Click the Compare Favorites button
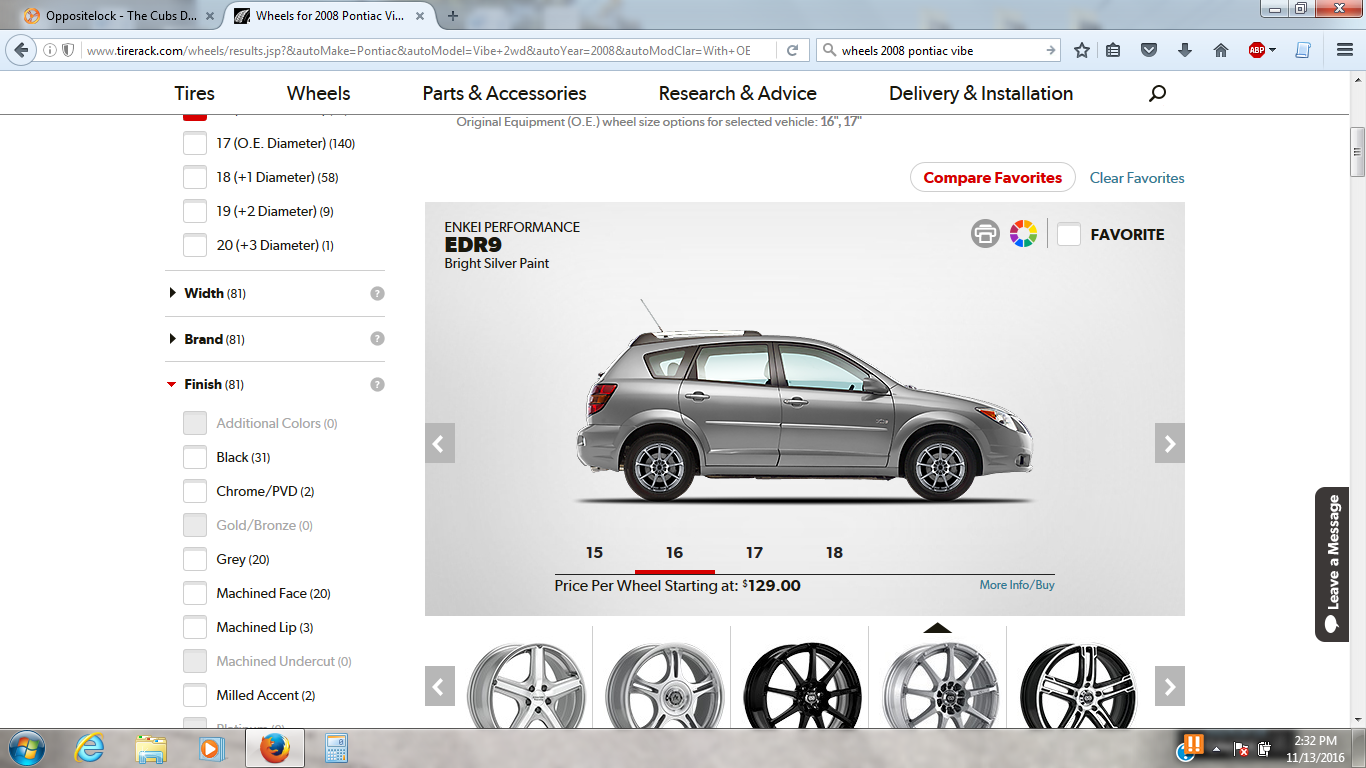This screenshot has width=1366, height=768. [x=993, y=178]
